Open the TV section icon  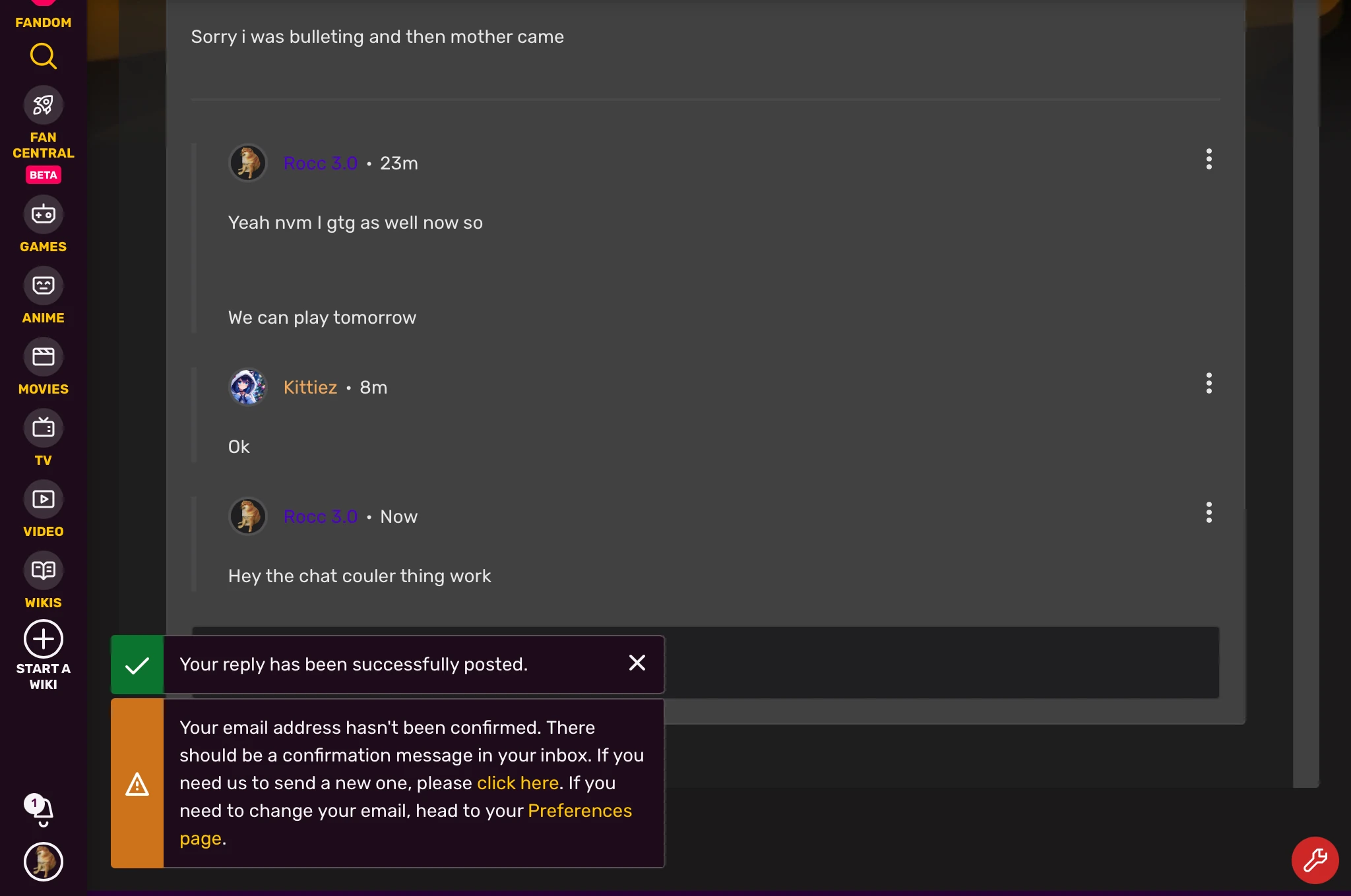[x=43, y=429]
